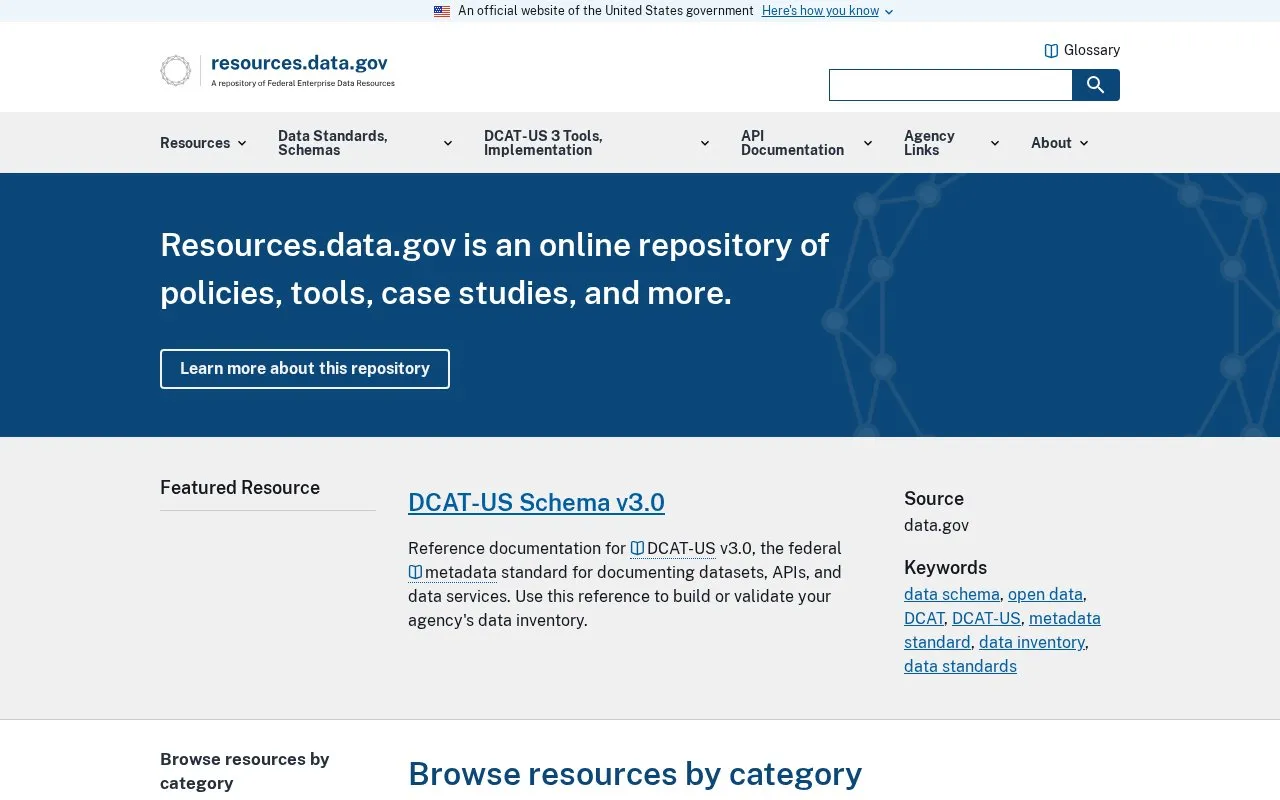Click the open data keyword

pyautogui.click(x=1045, y=594)
